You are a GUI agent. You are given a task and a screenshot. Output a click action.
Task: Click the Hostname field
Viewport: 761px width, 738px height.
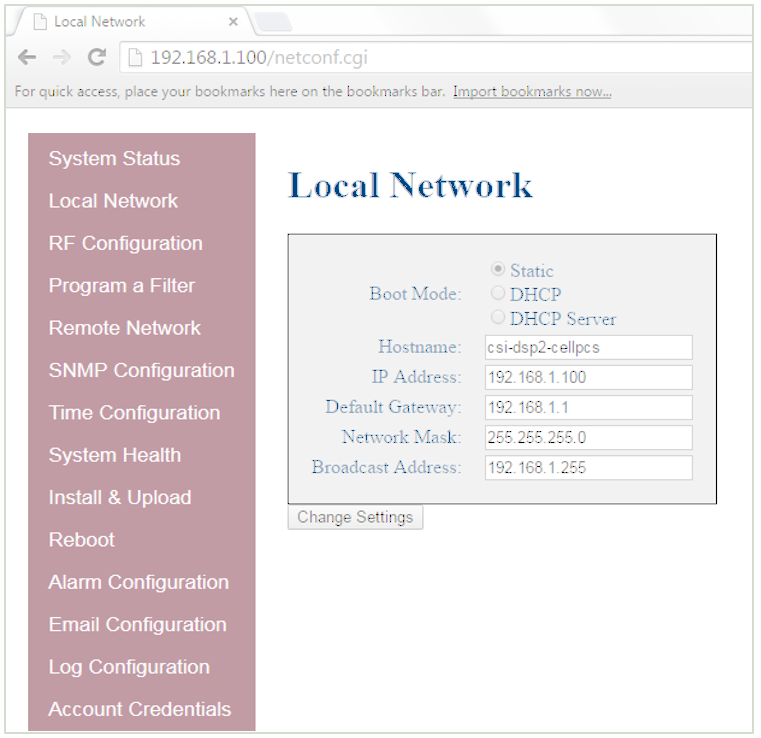(588, 347)
